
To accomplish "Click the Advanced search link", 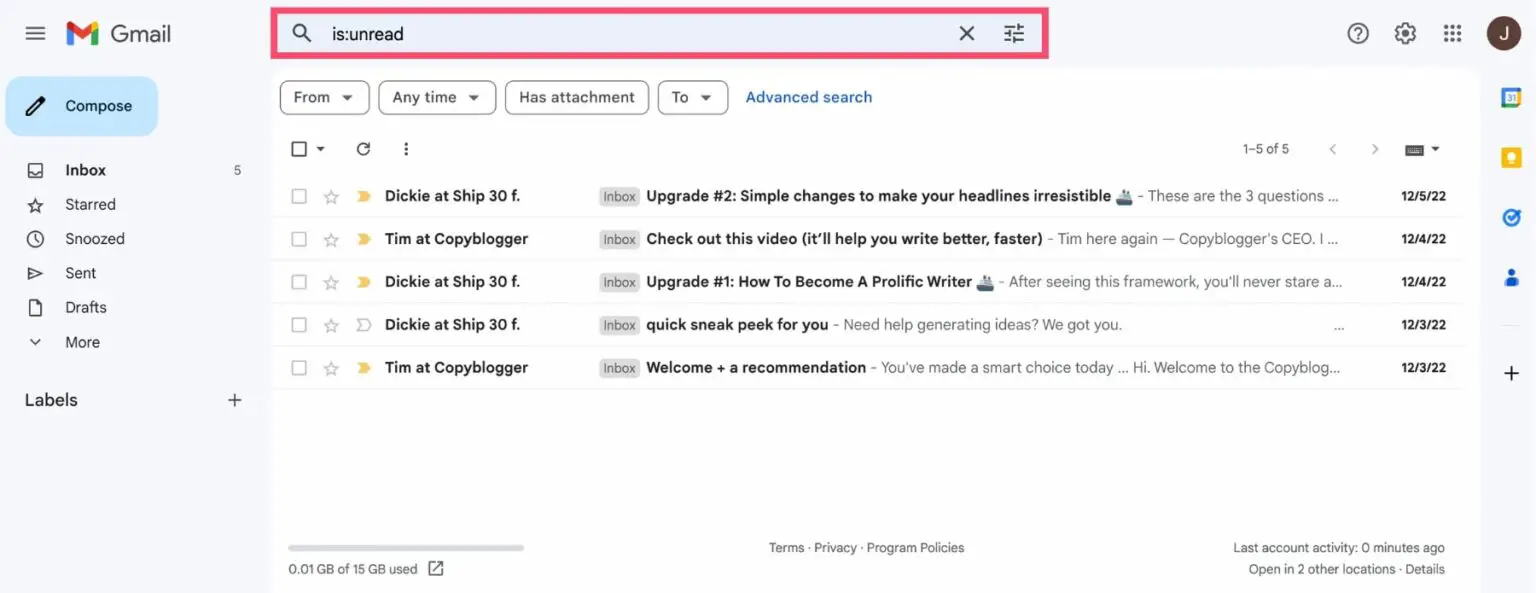I will click(808, 97).
